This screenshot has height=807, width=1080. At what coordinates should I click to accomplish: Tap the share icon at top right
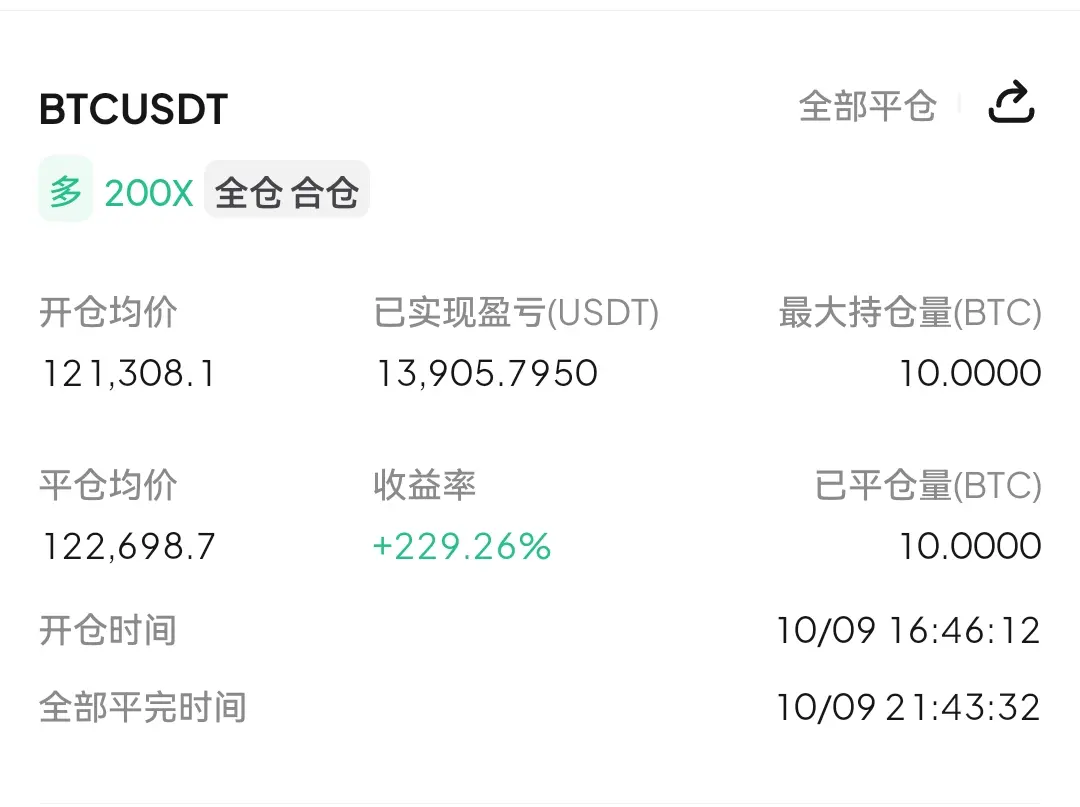pyautogui.click(x=1011, y=103)
